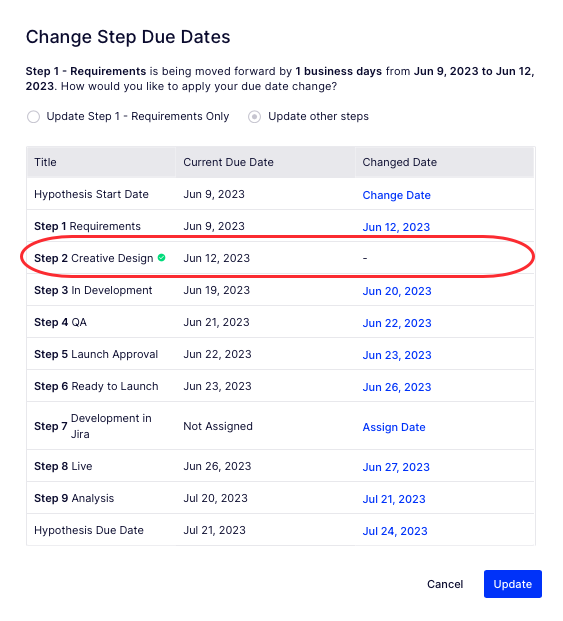Select Update Step 1 - Requirements Only

[33, 117]
